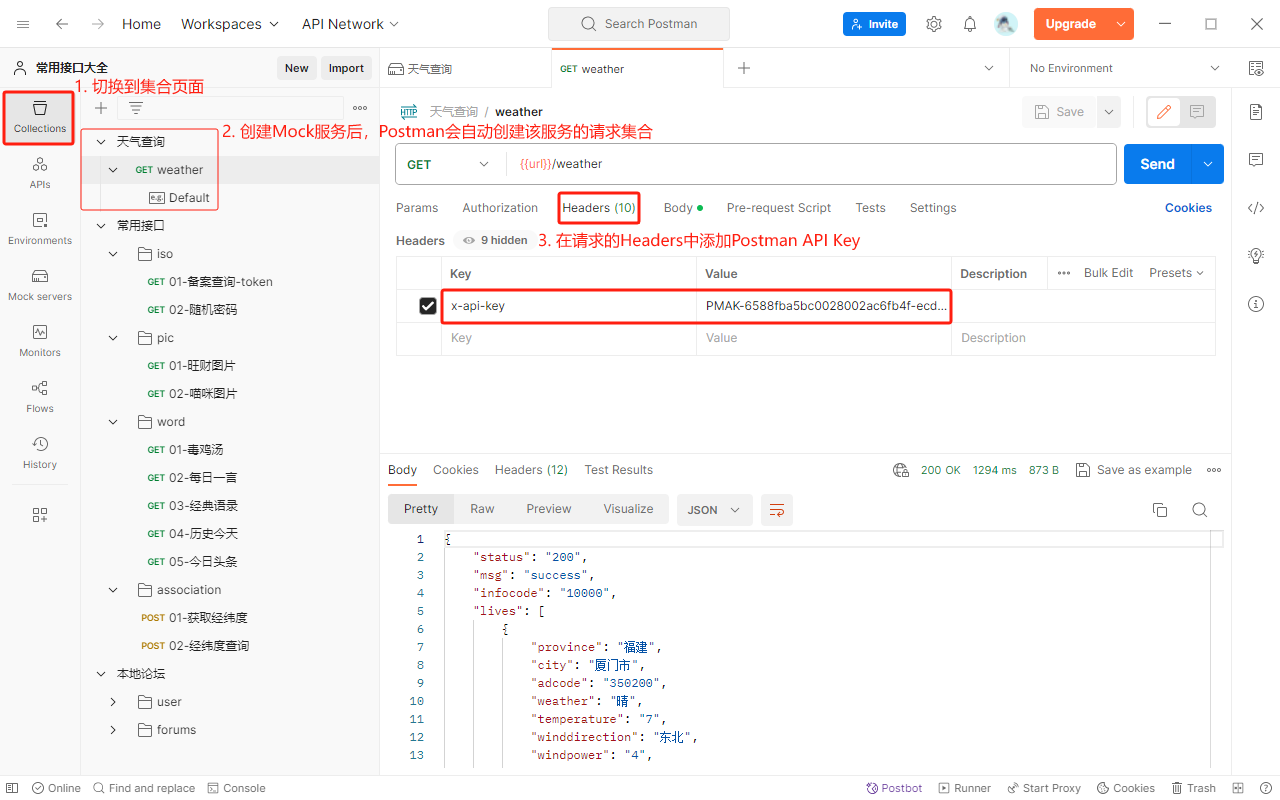
Task: Open the No Environment dropdown
Action: [x=1124, y=68]
